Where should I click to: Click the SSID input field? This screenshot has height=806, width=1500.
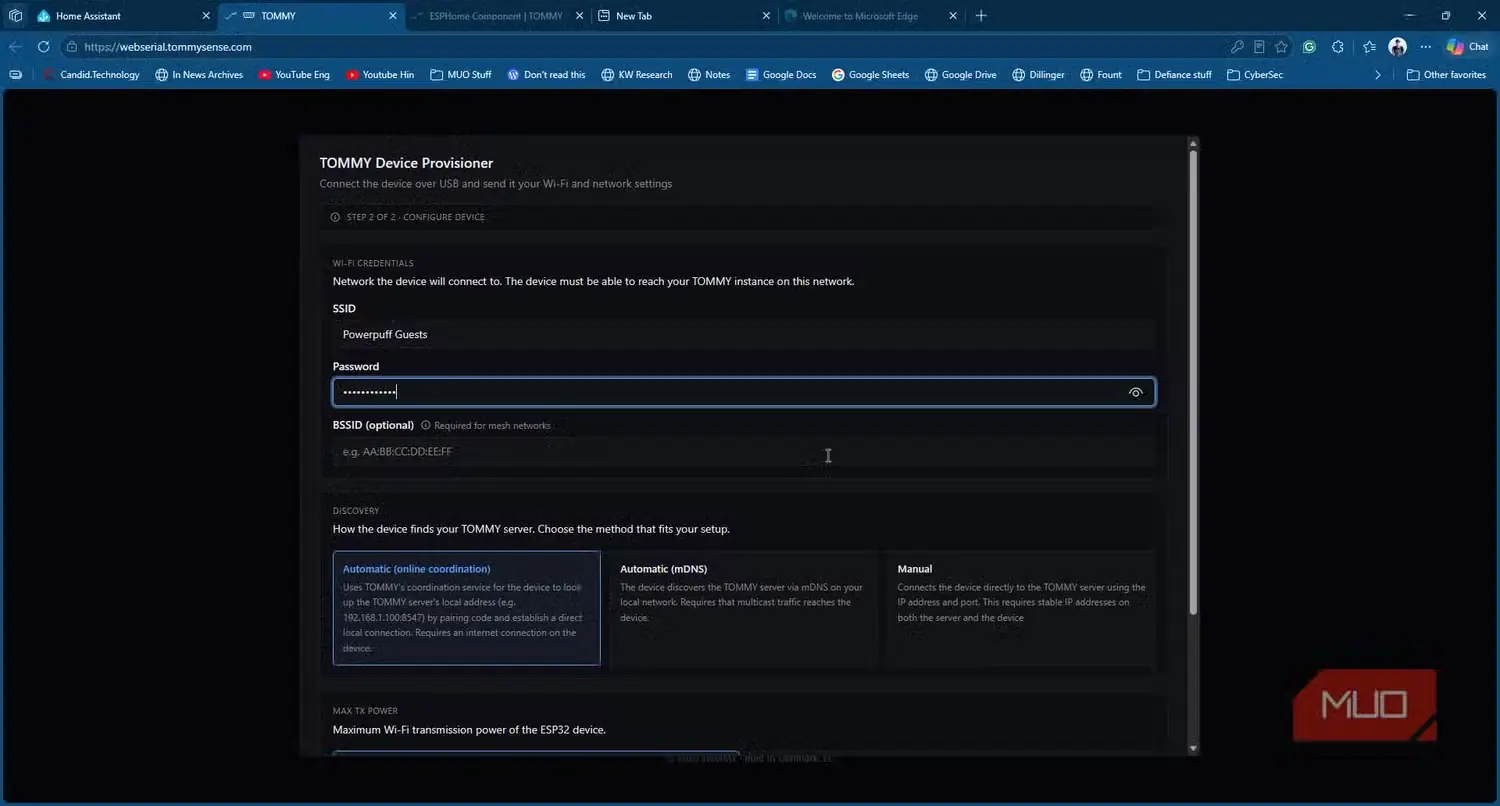click(x=744, y=334)
